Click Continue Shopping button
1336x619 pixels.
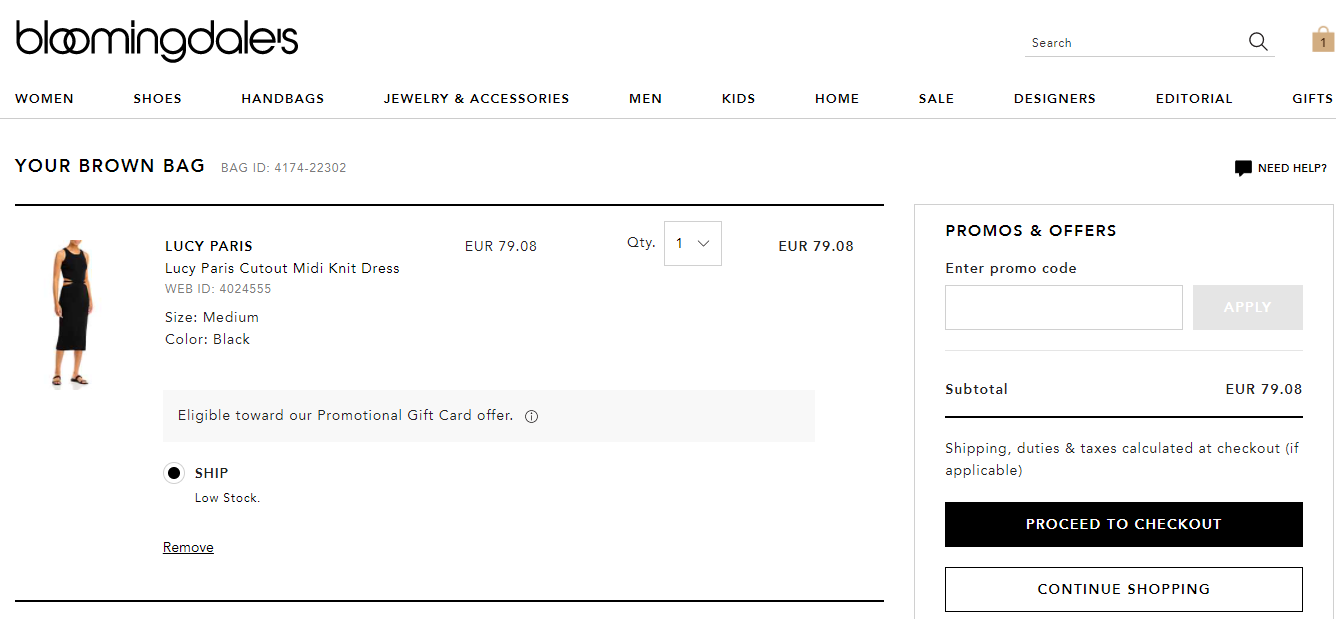(1124, 589)
